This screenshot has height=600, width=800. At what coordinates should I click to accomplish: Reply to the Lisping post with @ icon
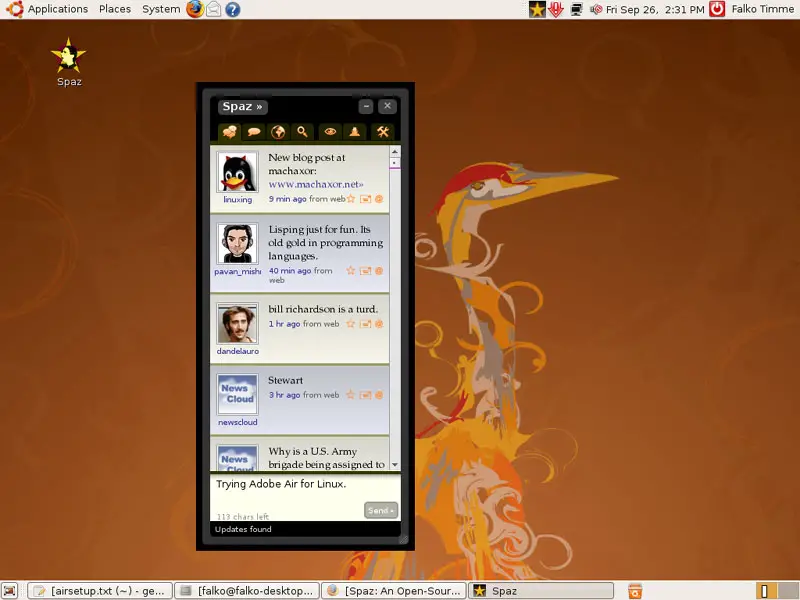[x=379, y=271]
